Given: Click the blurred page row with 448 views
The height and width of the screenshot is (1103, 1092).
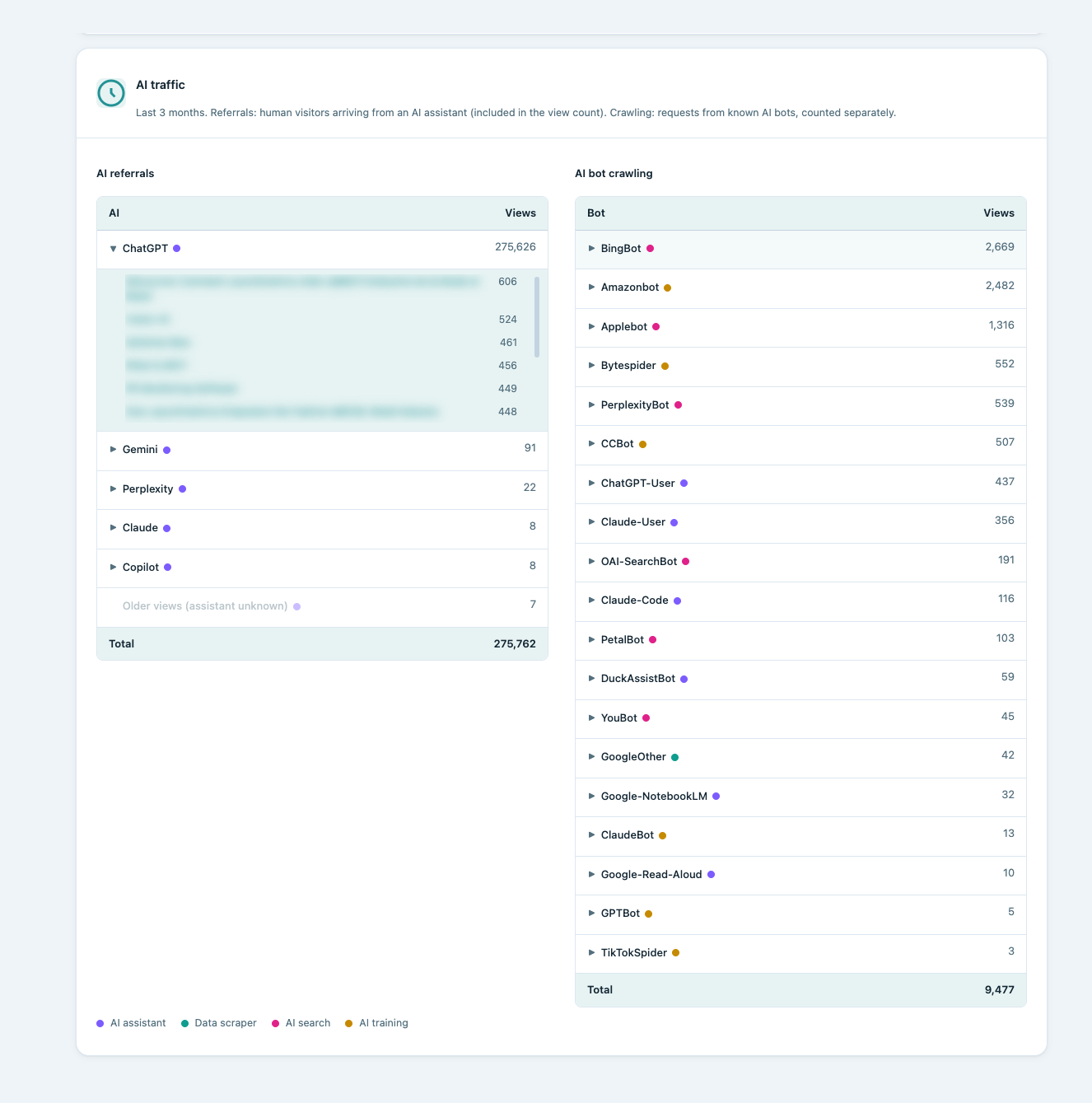Looking at the screenshot, I should (322, 412).
